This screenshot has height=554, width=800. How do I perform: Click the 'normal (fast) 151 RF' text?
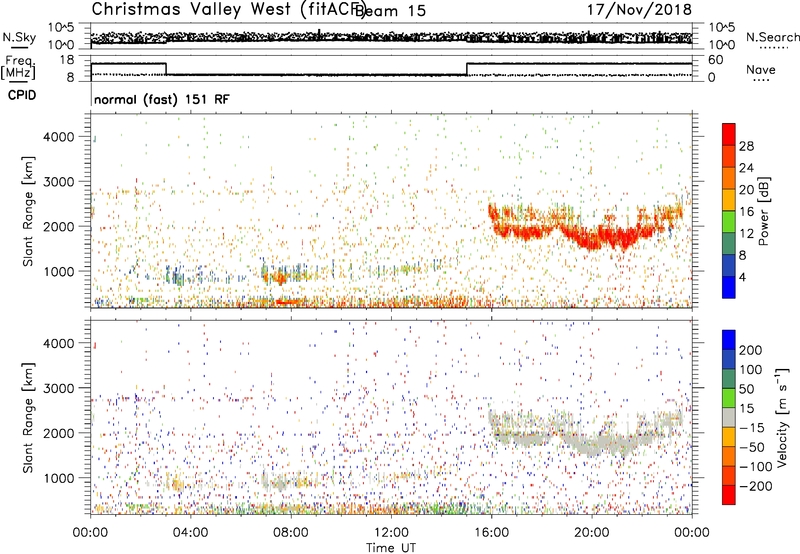(162, 99)
